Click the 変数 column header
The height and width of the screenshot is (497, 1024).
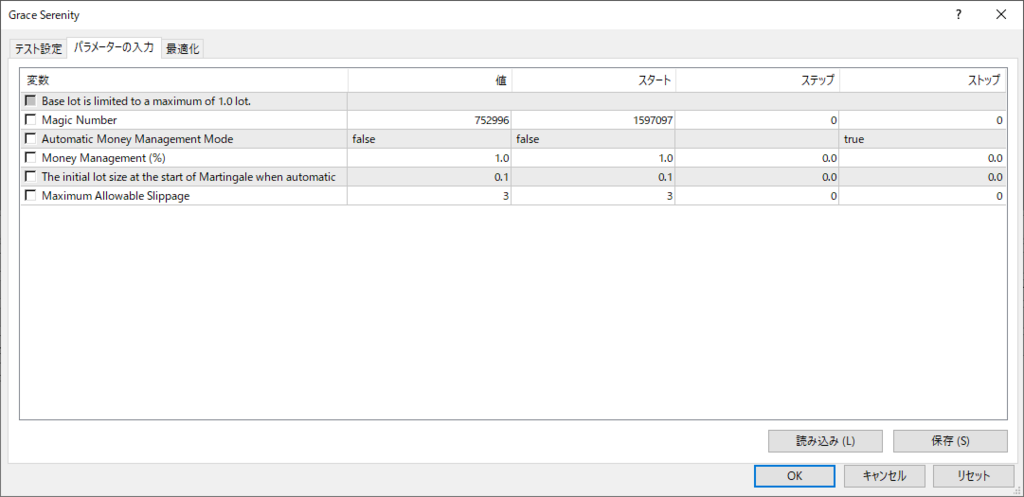[184, 80]
